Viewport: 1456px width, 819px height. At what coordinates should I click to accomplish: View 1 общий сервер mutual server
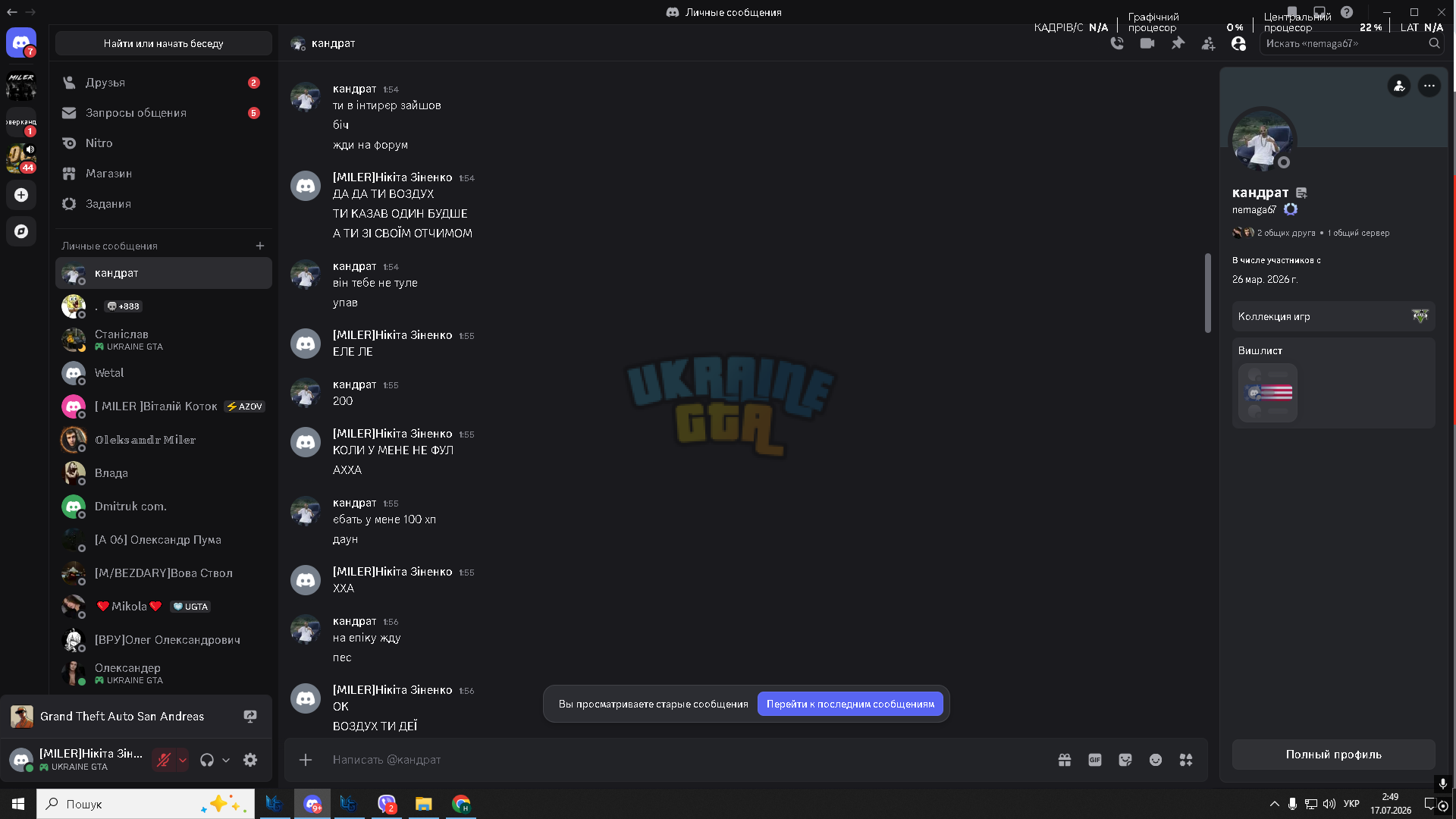point(1359,233)
